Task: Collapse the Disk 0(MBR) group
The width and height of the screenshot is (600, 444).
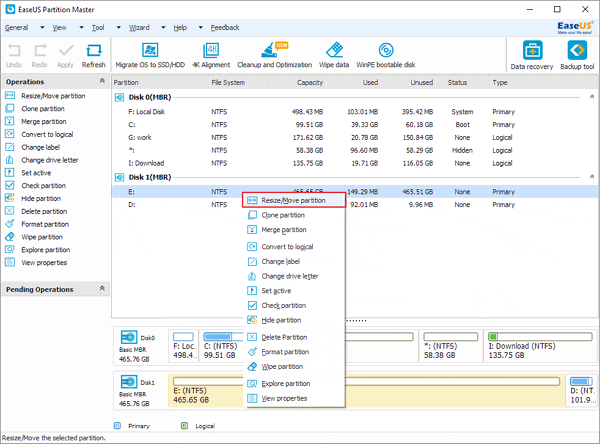Action: click(x=592, y=97)
